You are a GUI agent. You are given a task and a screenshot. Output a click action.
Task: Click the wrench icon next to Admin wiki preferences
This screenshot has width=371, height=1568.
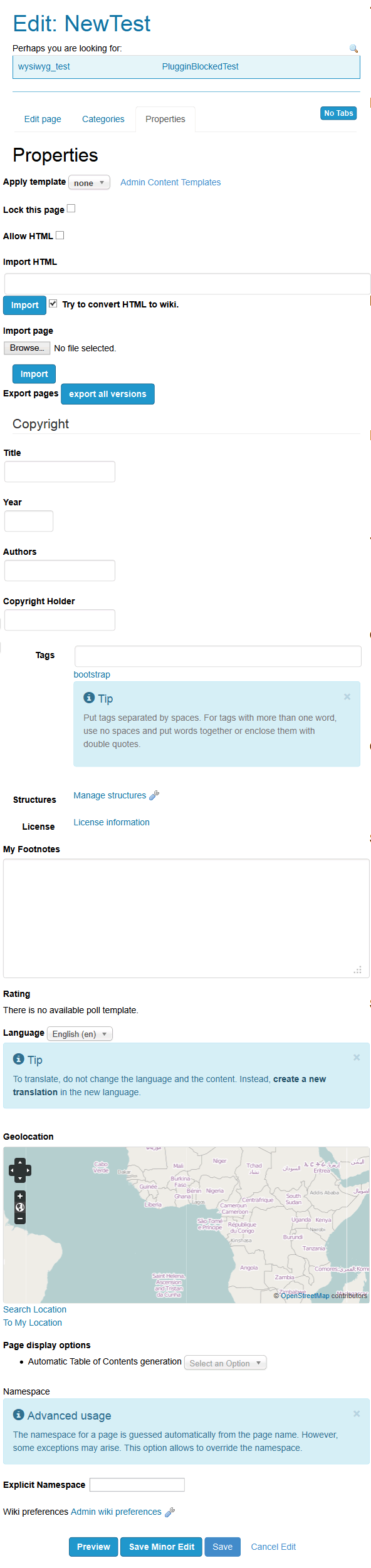pyautogui.click(x=170, y=1512)
